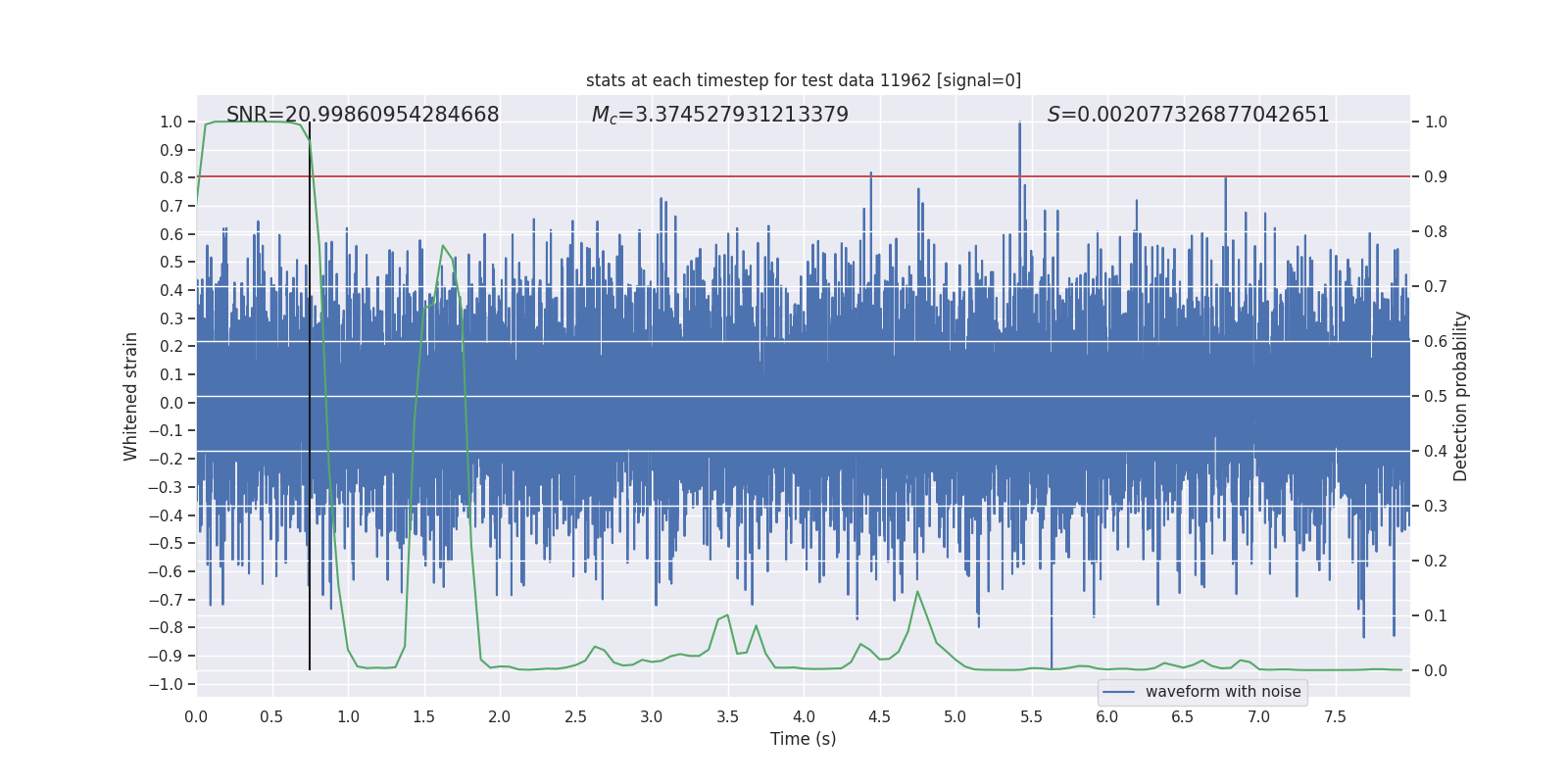This screenshot has height=784, width=1568.
Task: Click the plot title text for test data 11962
Action: (x=804, y=80)
